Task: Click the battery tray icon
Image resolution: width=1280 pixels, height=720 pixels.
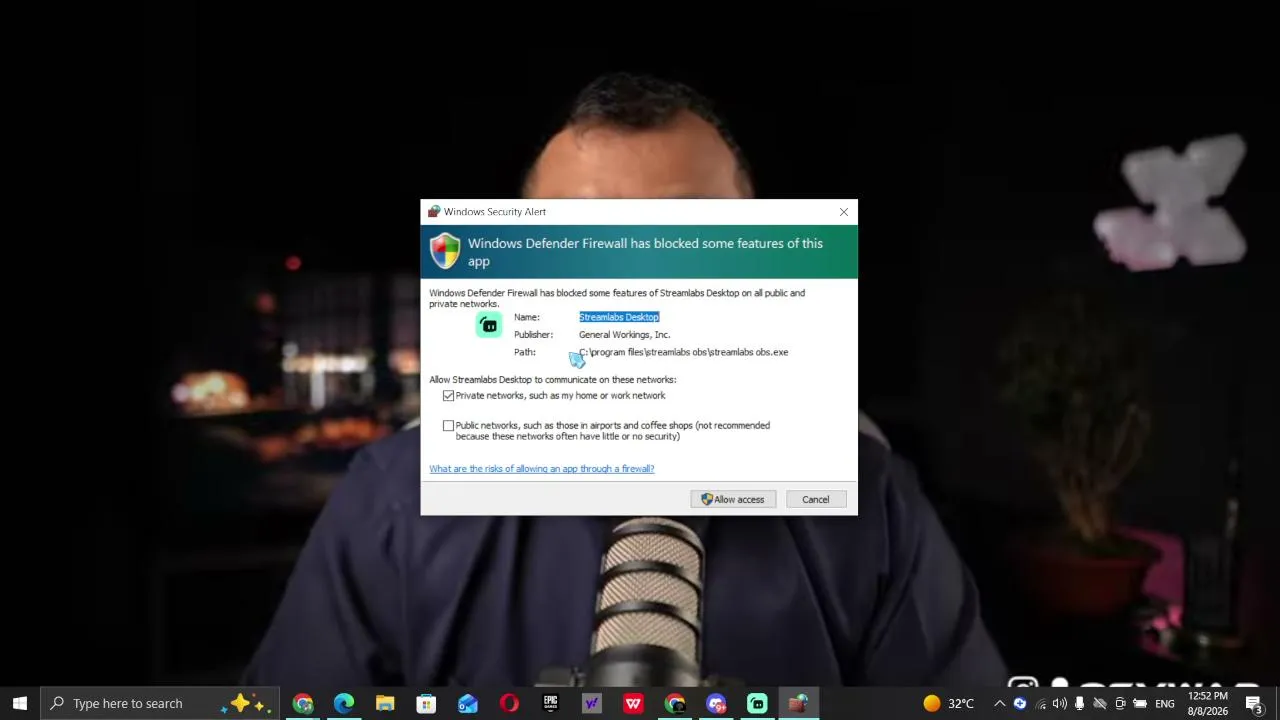Action: (1140, 703)
